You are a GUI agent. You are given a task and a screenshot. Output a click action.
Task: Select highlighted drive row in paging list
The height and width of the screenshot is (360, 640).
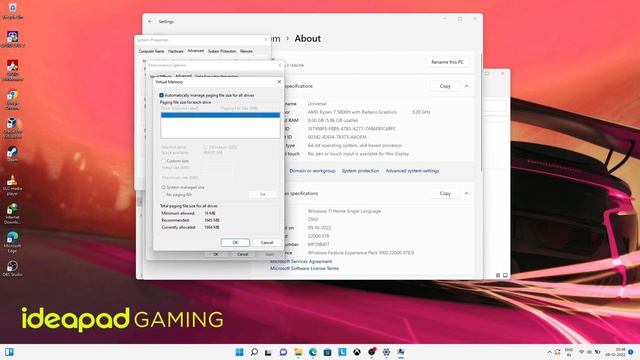point(220,115)
